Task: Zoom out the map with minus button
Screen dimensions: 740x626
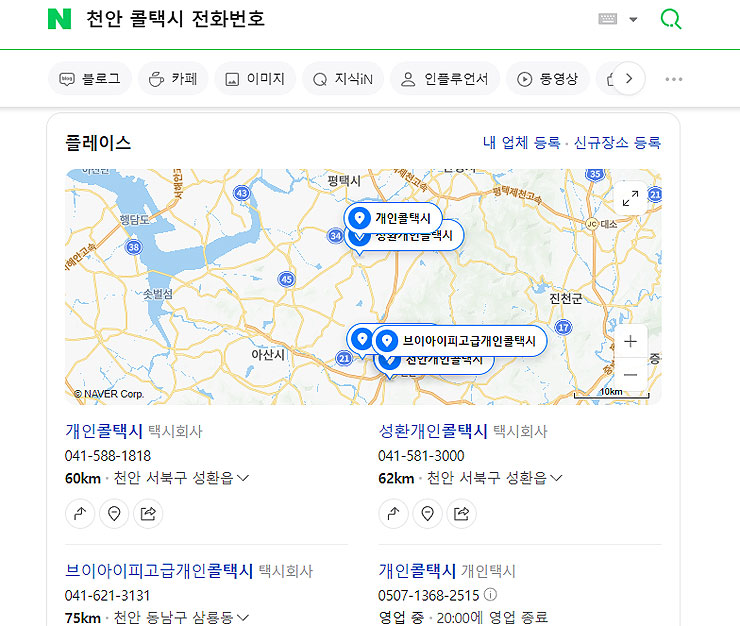Action: [630, 375]
